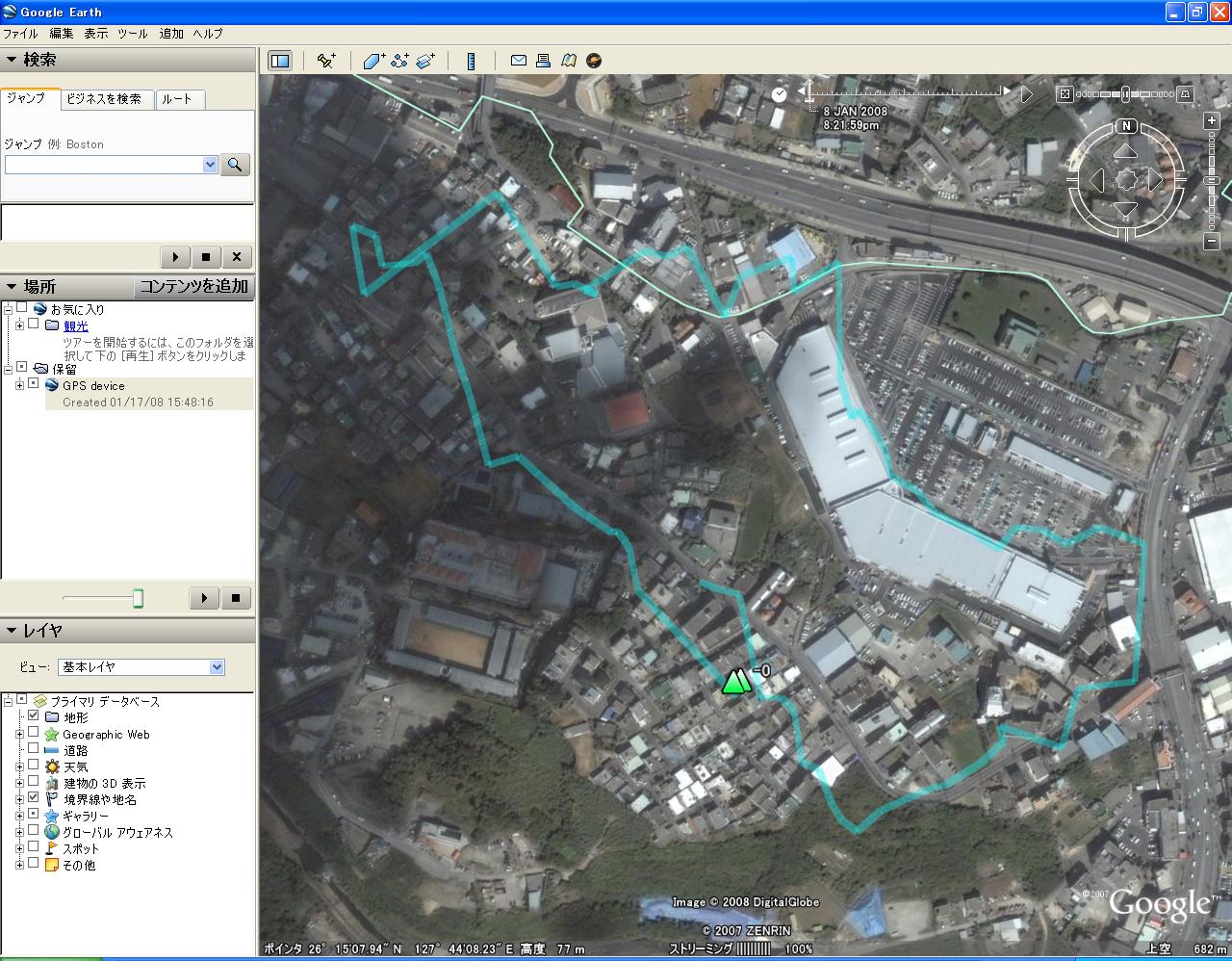1232x961 pixels.
Task: Click the コンテンツを追加 button
Action: 193,287
